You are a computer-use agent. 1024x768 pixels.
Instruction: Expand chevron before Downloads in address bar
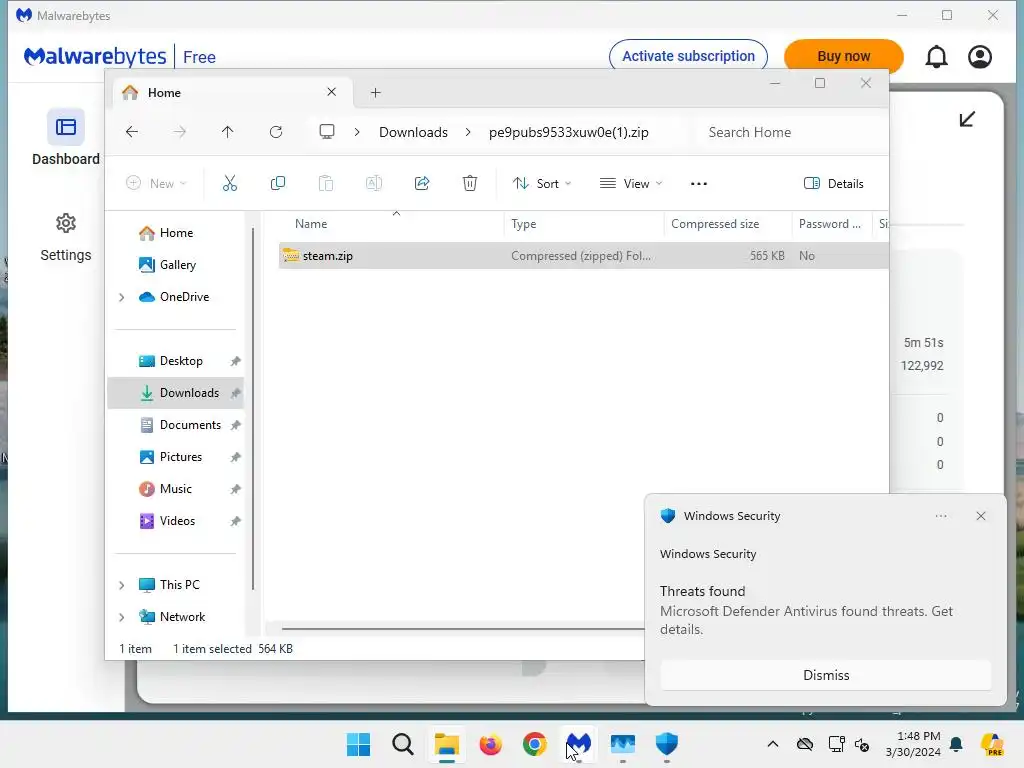[x=357, y=132]
